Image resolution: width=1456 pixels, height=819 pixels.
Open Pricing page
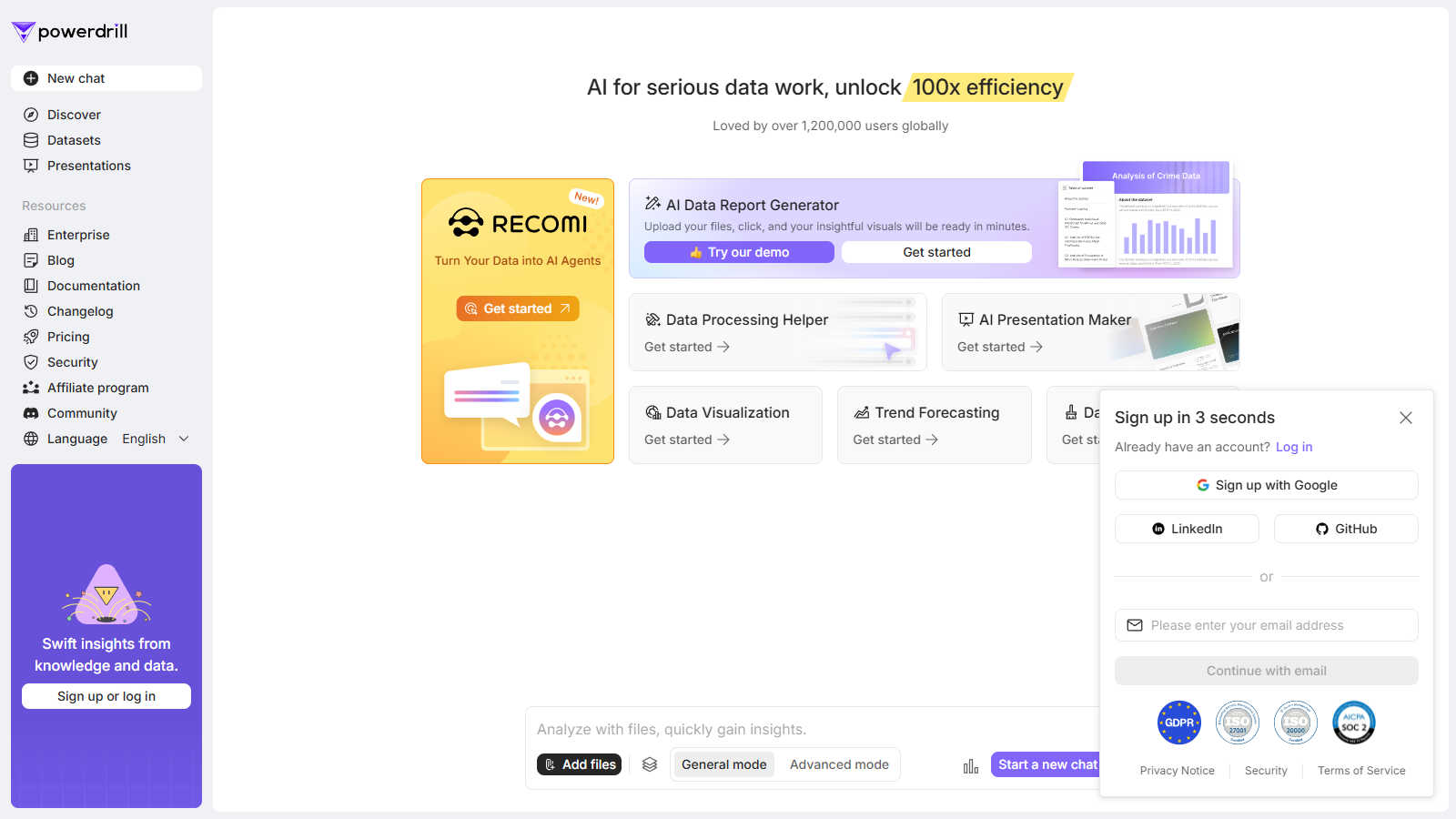[x=106, y=337]
